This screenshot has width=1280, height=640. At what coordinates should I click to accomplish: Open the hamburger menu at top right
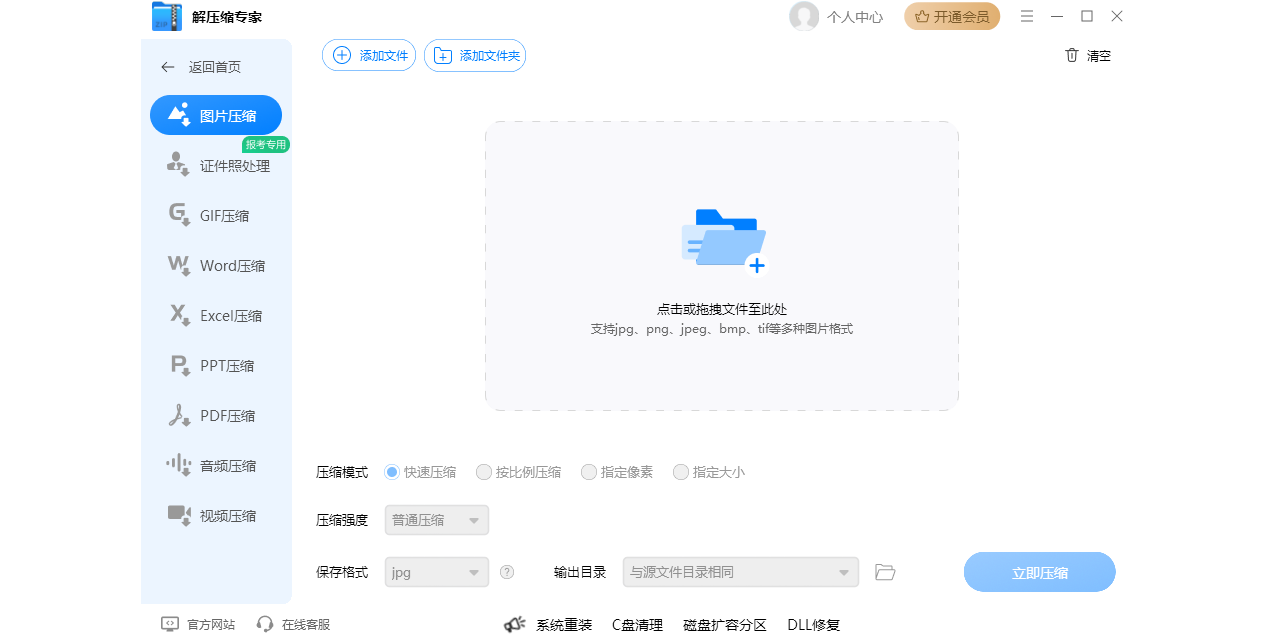point(1027,16)
